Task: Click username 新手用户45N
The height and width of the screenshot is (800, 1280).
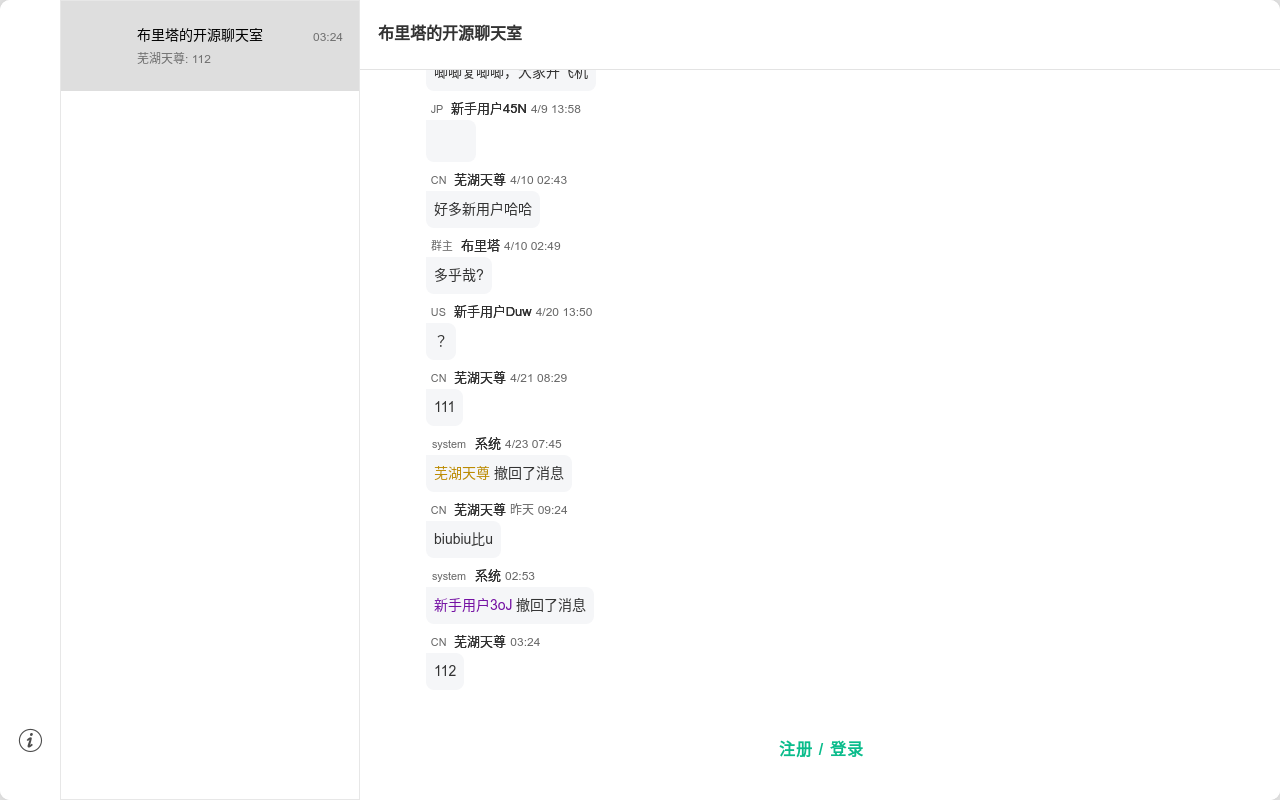Action: coord(488,109)
